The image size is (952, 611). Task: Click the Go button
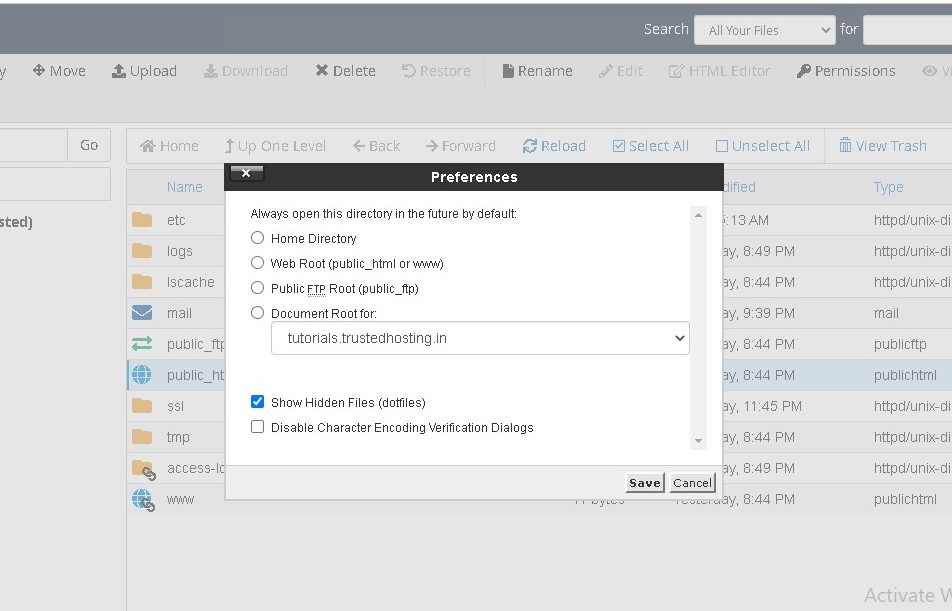tap(89, 145)
